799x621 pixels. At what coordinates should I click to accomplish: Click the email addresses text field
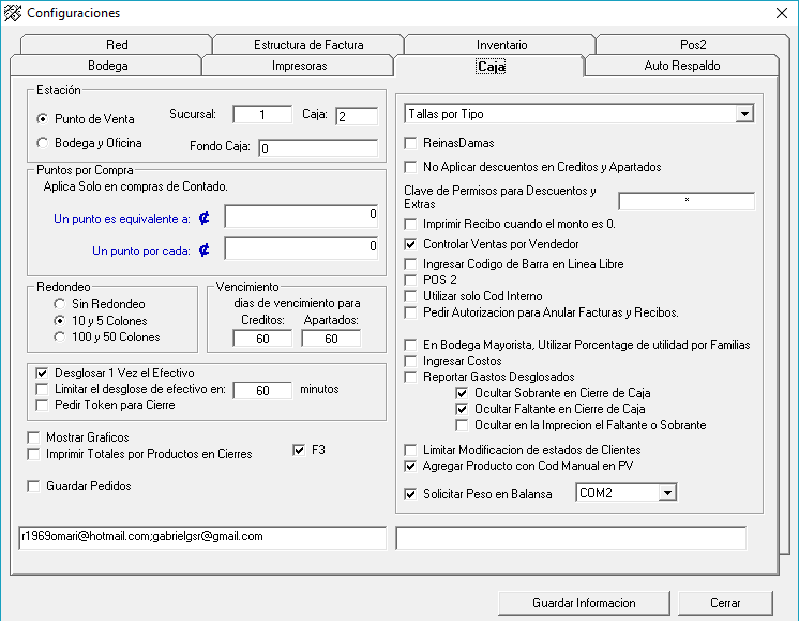coord(202,538)
